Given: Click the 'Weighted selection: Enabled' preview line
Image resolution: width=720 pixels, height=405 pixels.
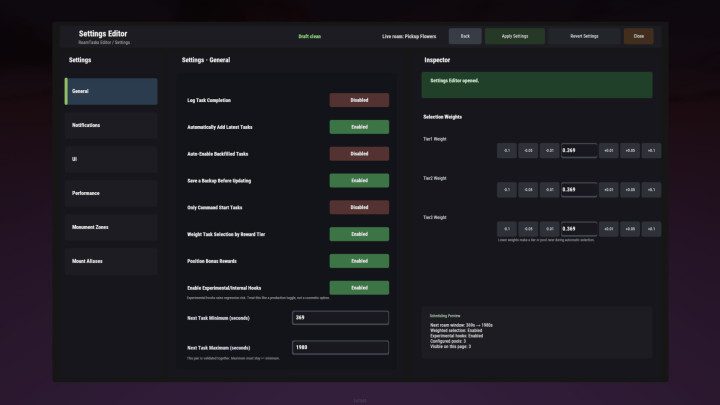Looking at the screenshot, I should 456,331.
